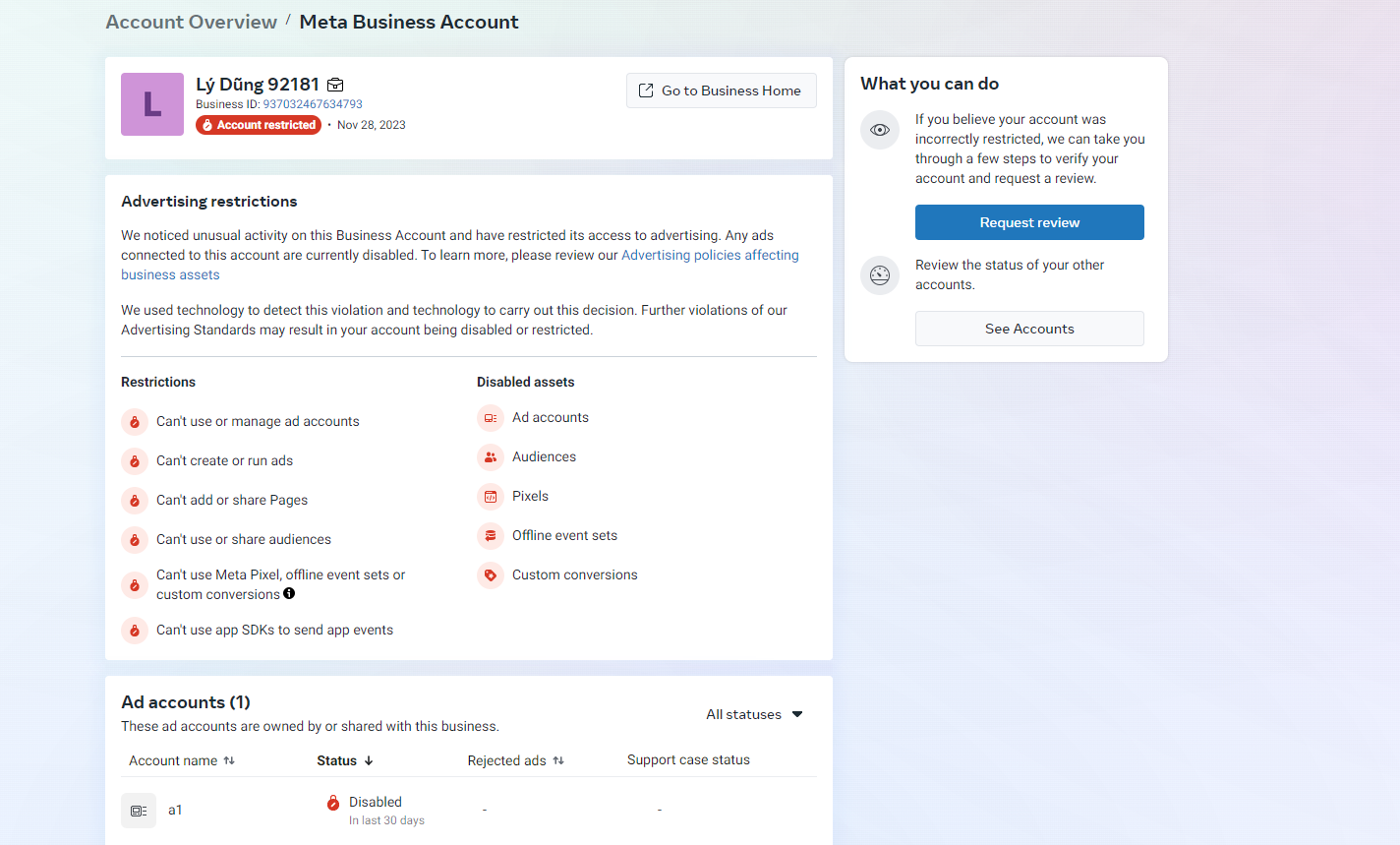Image resolution: width=1400 pixels, height=845 pixels.
Task: Sort by Rejected ads column
Action: coord(515,760)
